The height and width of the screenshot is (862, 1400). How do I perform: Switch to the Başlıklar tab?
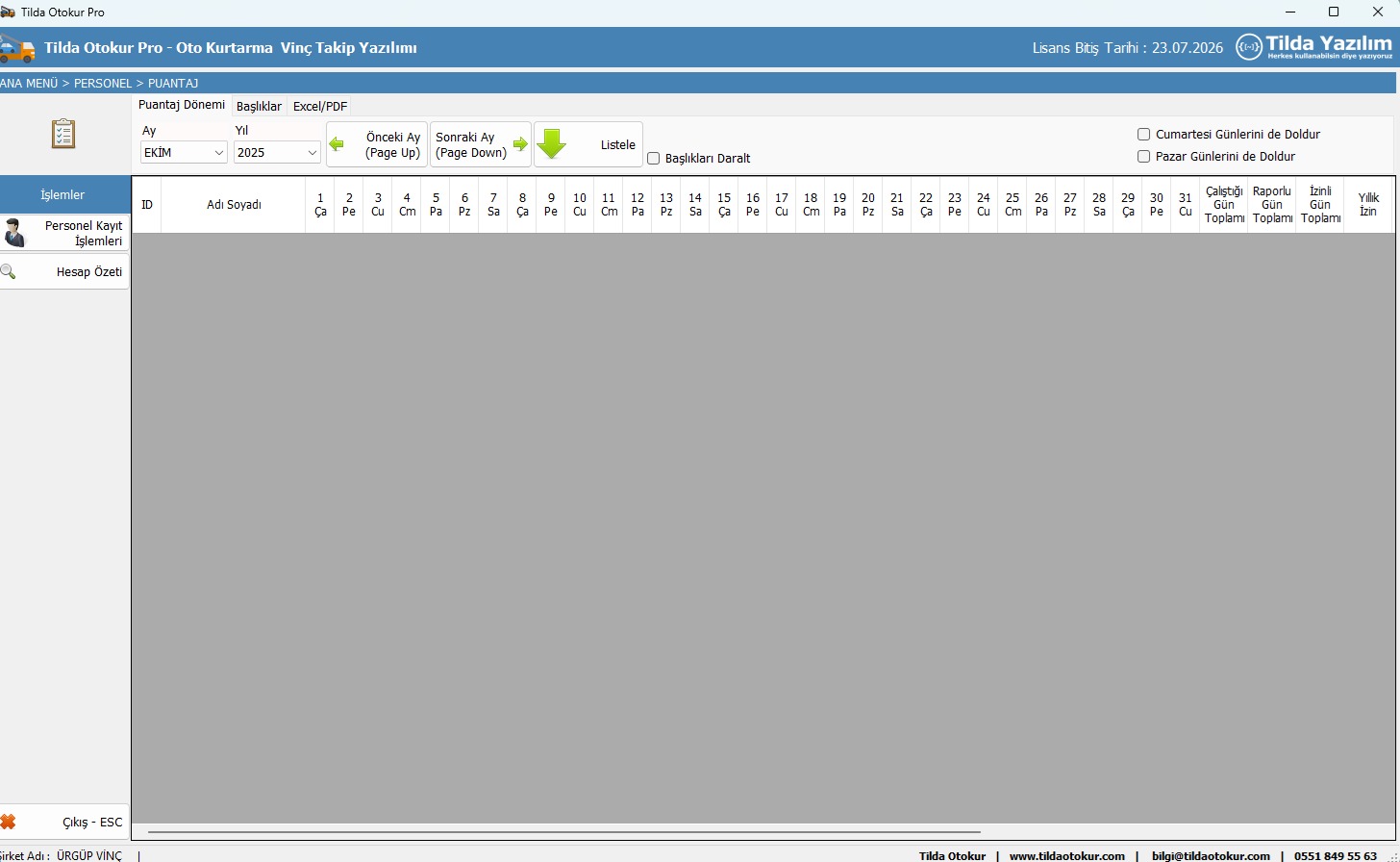point(259,107)
